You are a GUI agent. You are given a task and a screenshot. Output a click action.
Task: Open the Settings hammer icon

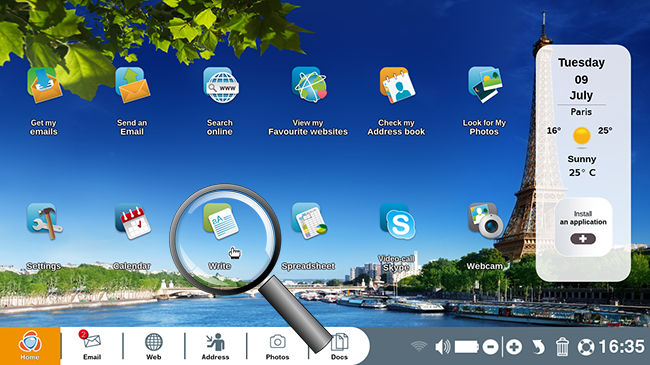point(44,221)
